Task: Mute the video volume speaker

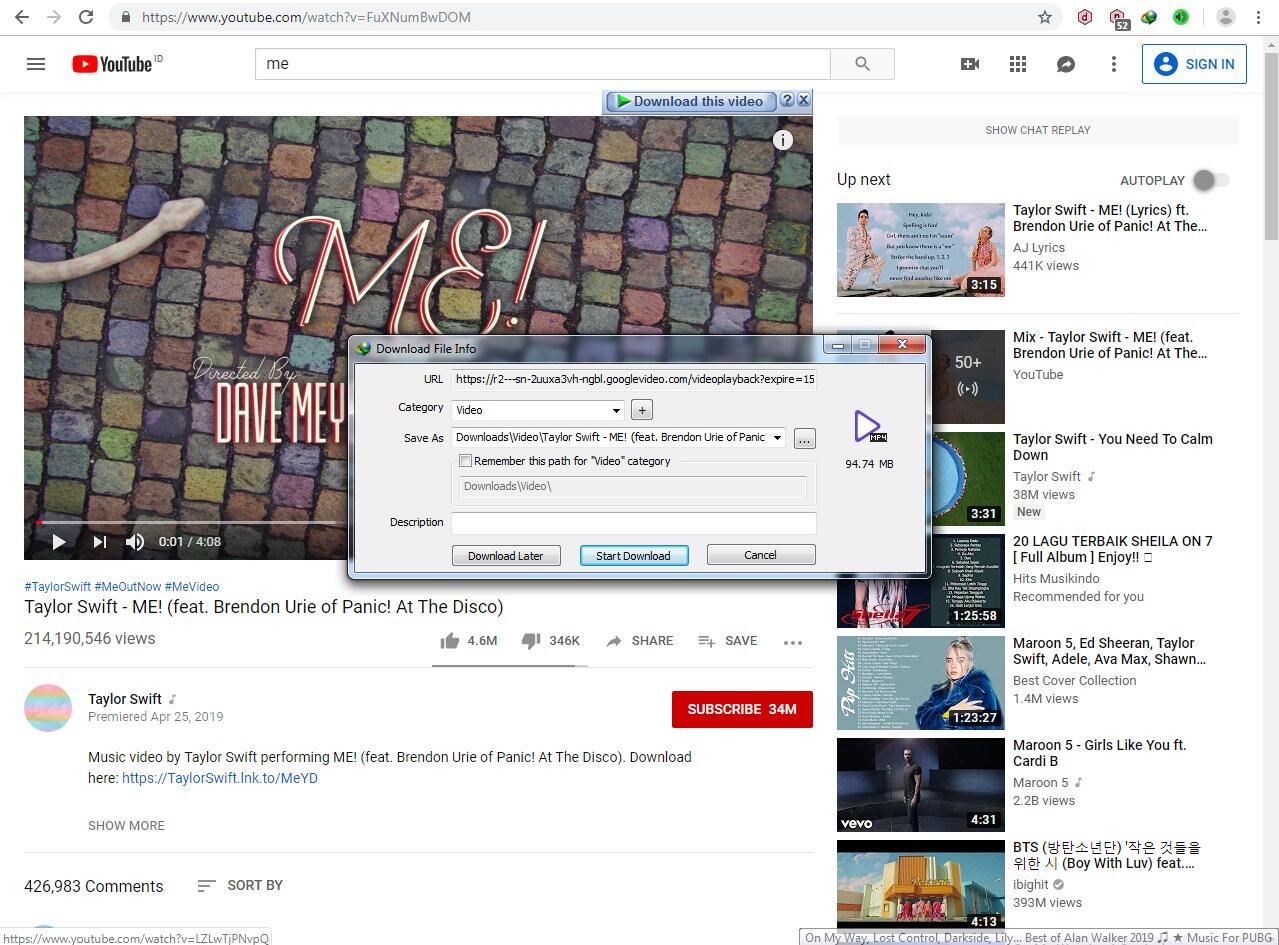Action: tap(135, 542)
